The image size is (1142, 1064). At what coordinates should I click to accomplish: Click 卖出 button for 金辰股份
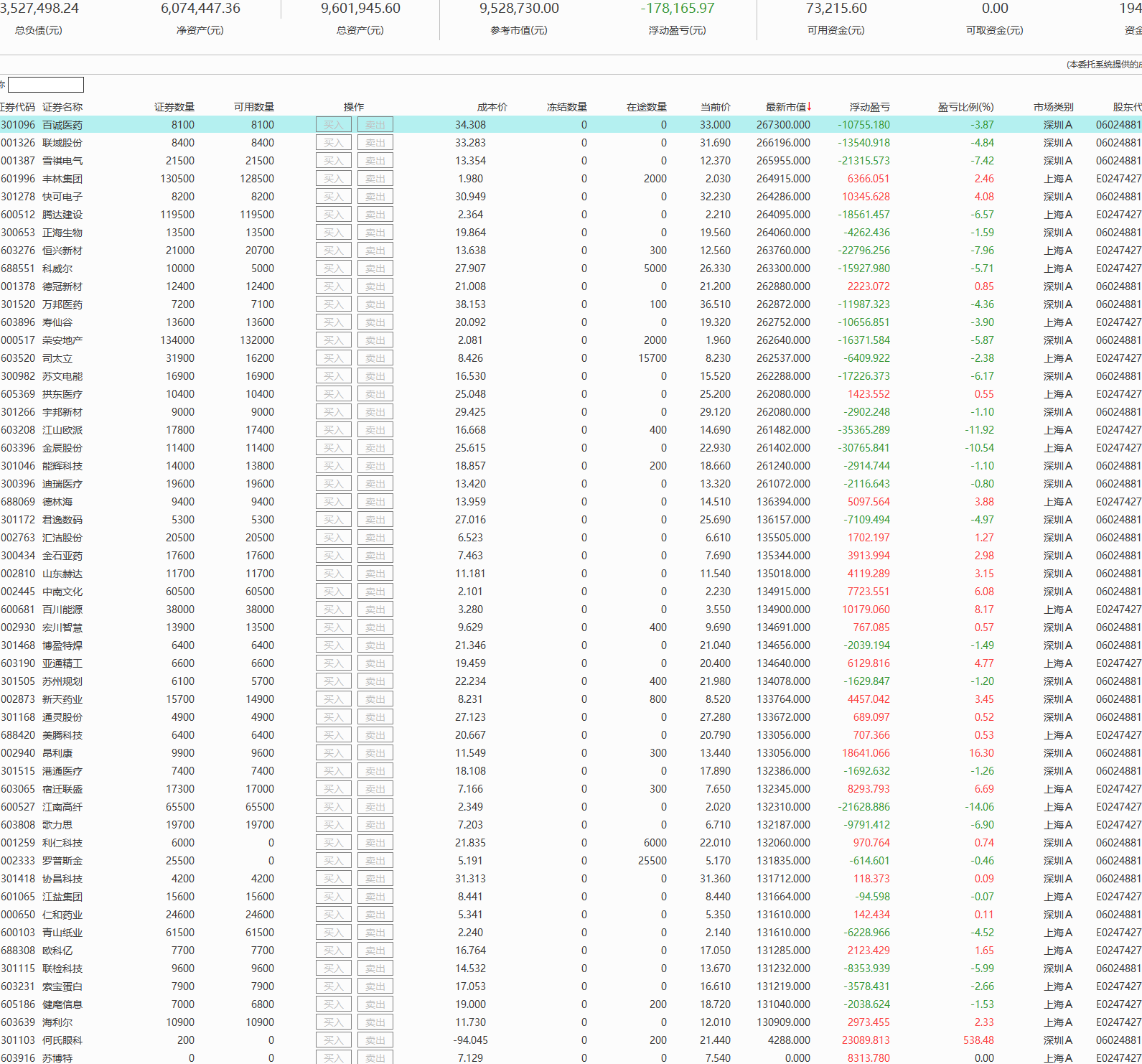coord(375,448)
